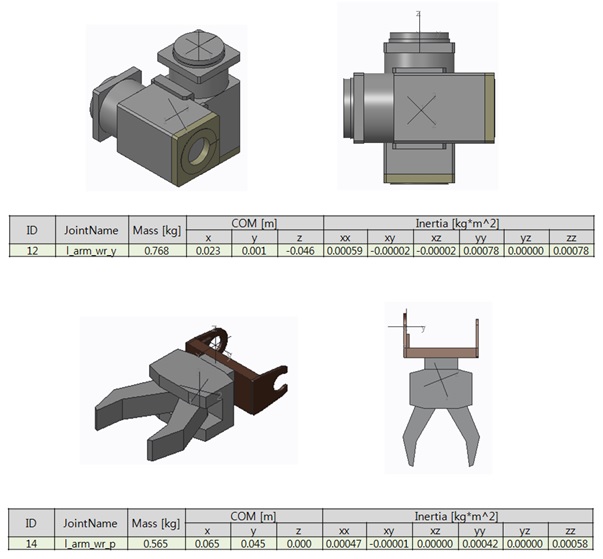Select COM x value 0.023
Screen dimensions: 603x559
pos(208,251)
